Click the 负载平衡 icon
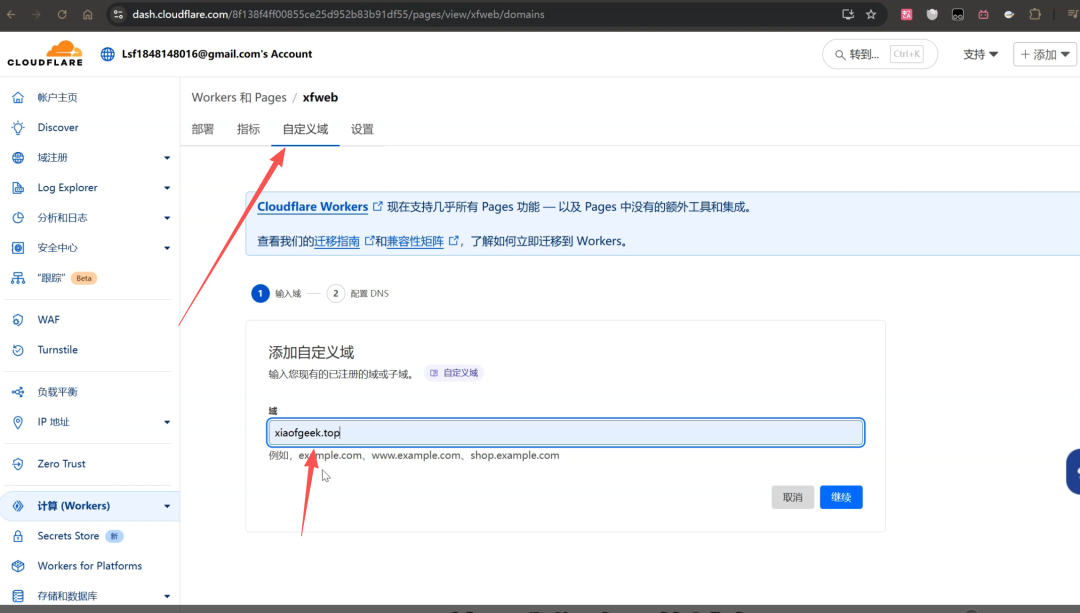The height and width of the screenshot is (613, 1080). click(x=18, y=392)
